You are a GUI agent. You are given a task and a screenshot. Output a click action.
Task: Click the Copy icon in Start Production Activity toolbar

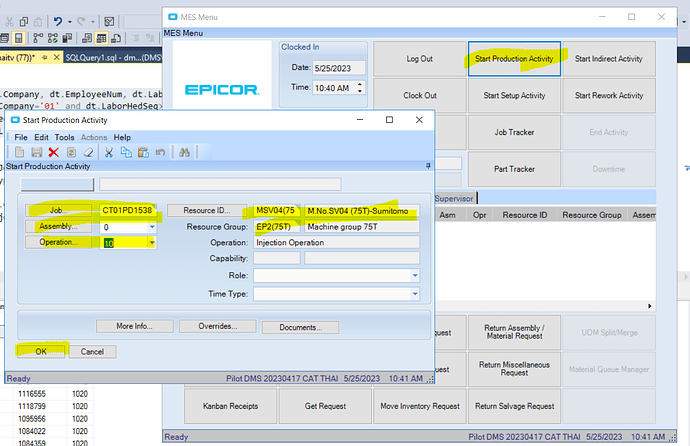pyautogui.click(x=126, y=152)
